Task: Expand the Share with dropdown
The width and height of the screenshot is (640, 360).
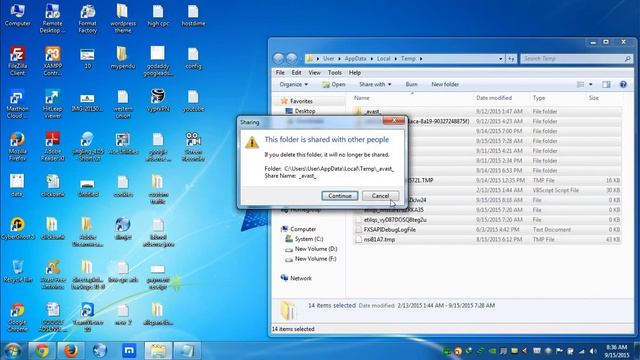Action: tap(375, 84)
